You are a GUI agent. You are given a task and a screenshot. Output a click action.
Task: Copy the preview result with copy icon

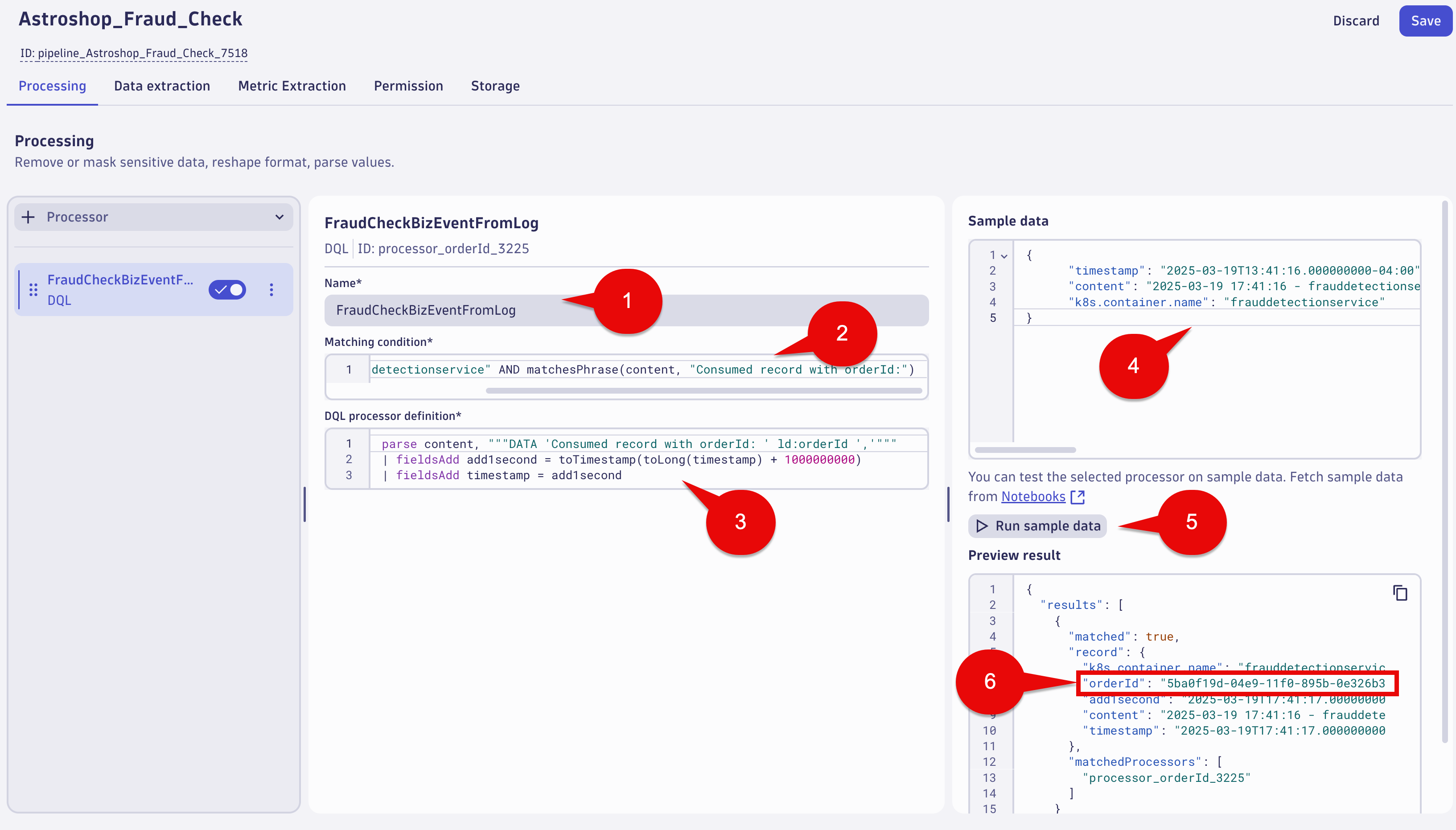(1400, 593)
